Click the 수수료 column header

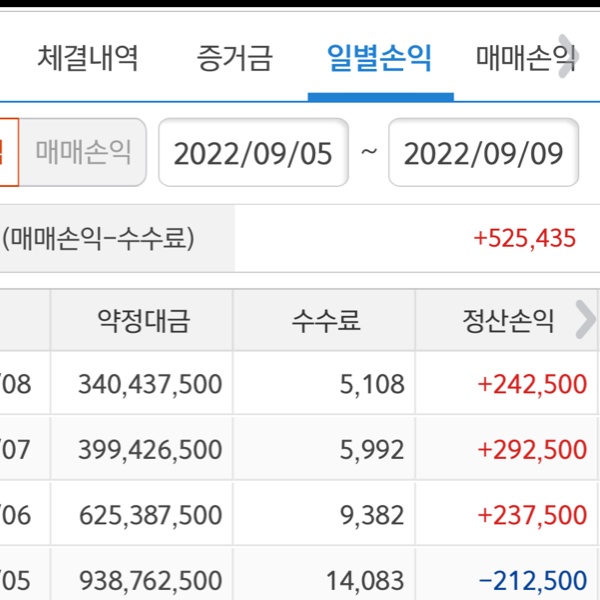coord(326,321)
